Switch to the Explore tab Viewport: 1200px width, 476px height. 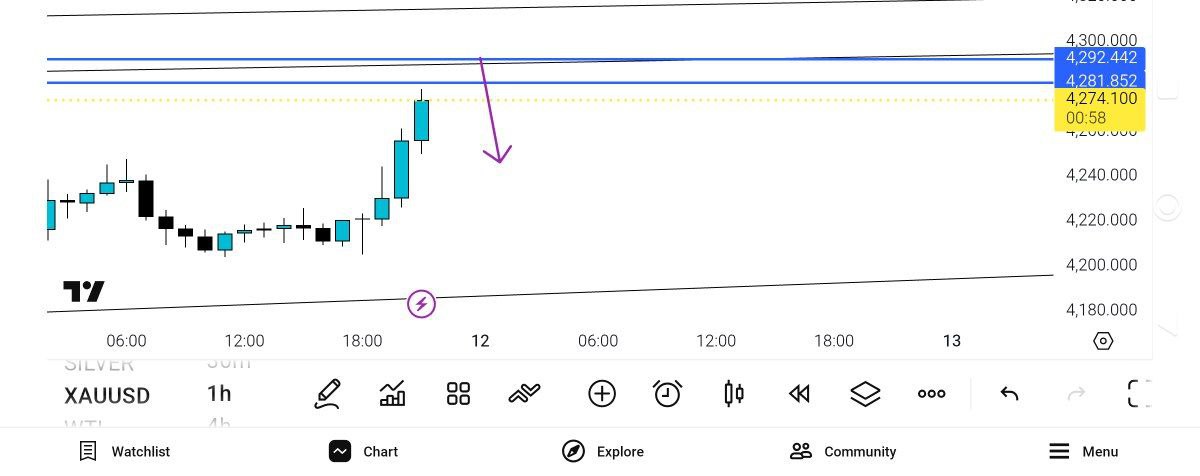click(602, 451)
